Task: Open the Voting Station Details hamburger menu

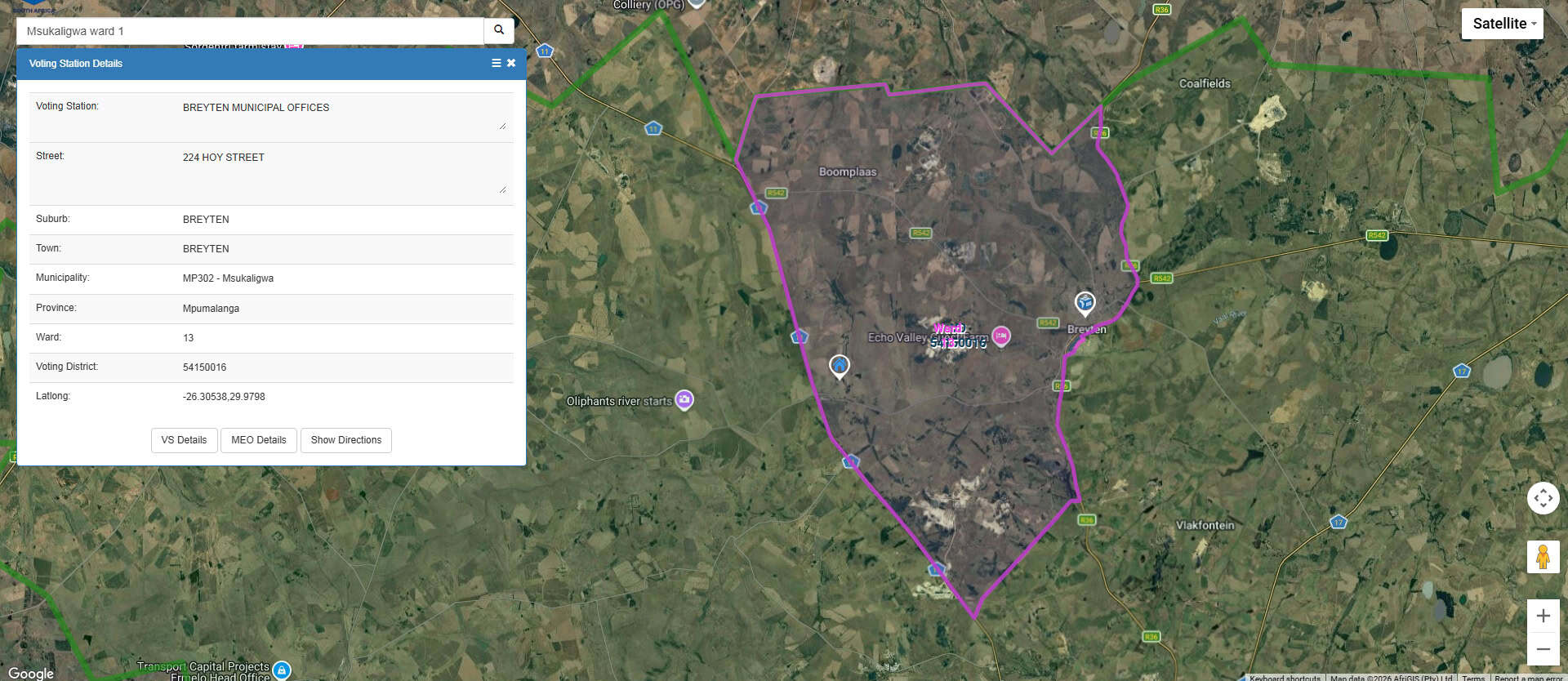Action: click(x=496, y=63)
